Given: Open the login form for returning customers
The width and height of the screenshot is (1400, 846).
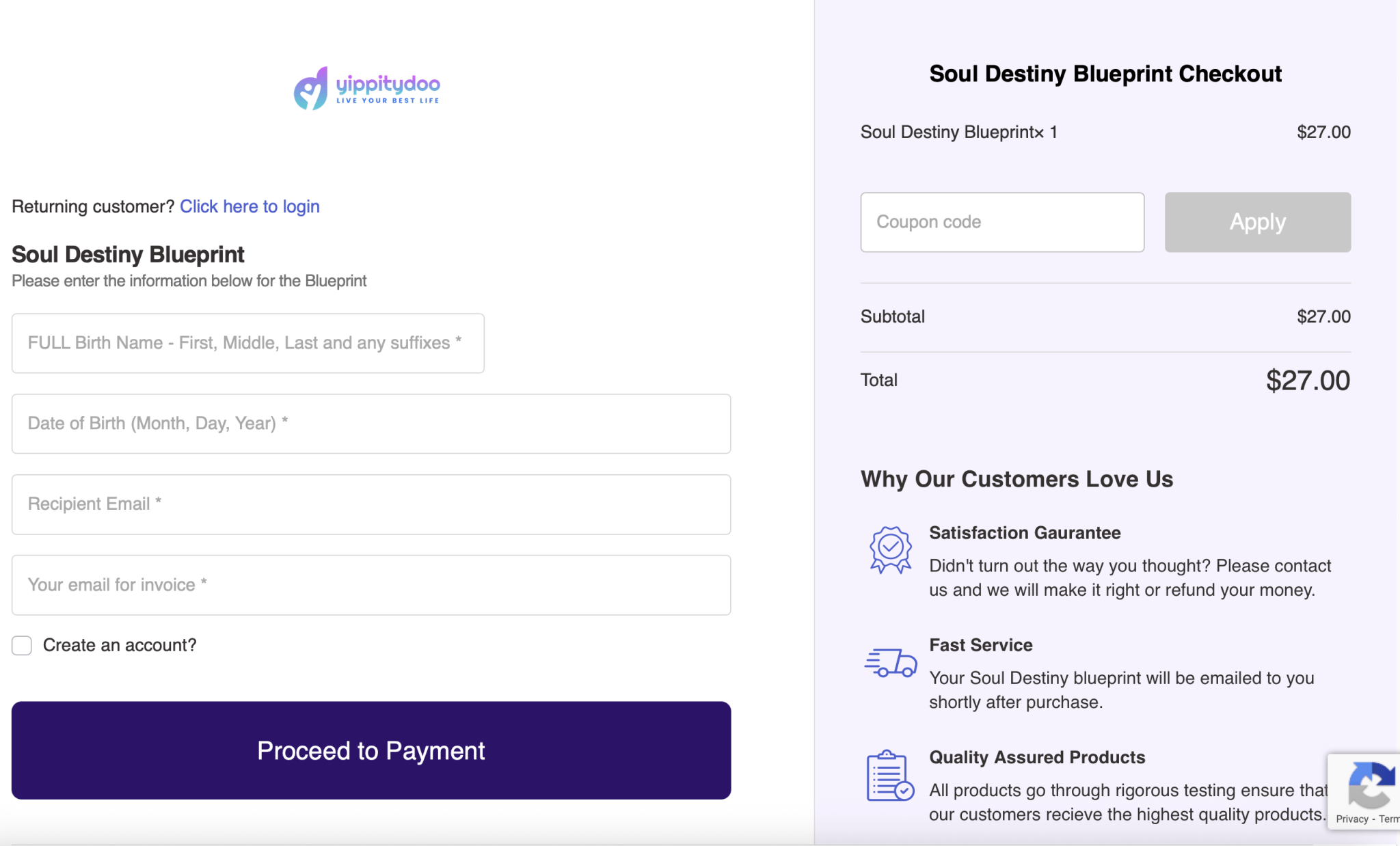Looking at the screenshot, I should [249, 206].
